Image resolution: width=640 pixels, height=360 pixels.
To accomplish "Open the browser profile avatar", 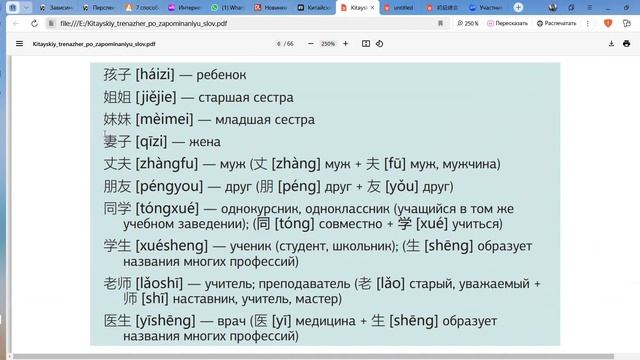I will (553, 7).
